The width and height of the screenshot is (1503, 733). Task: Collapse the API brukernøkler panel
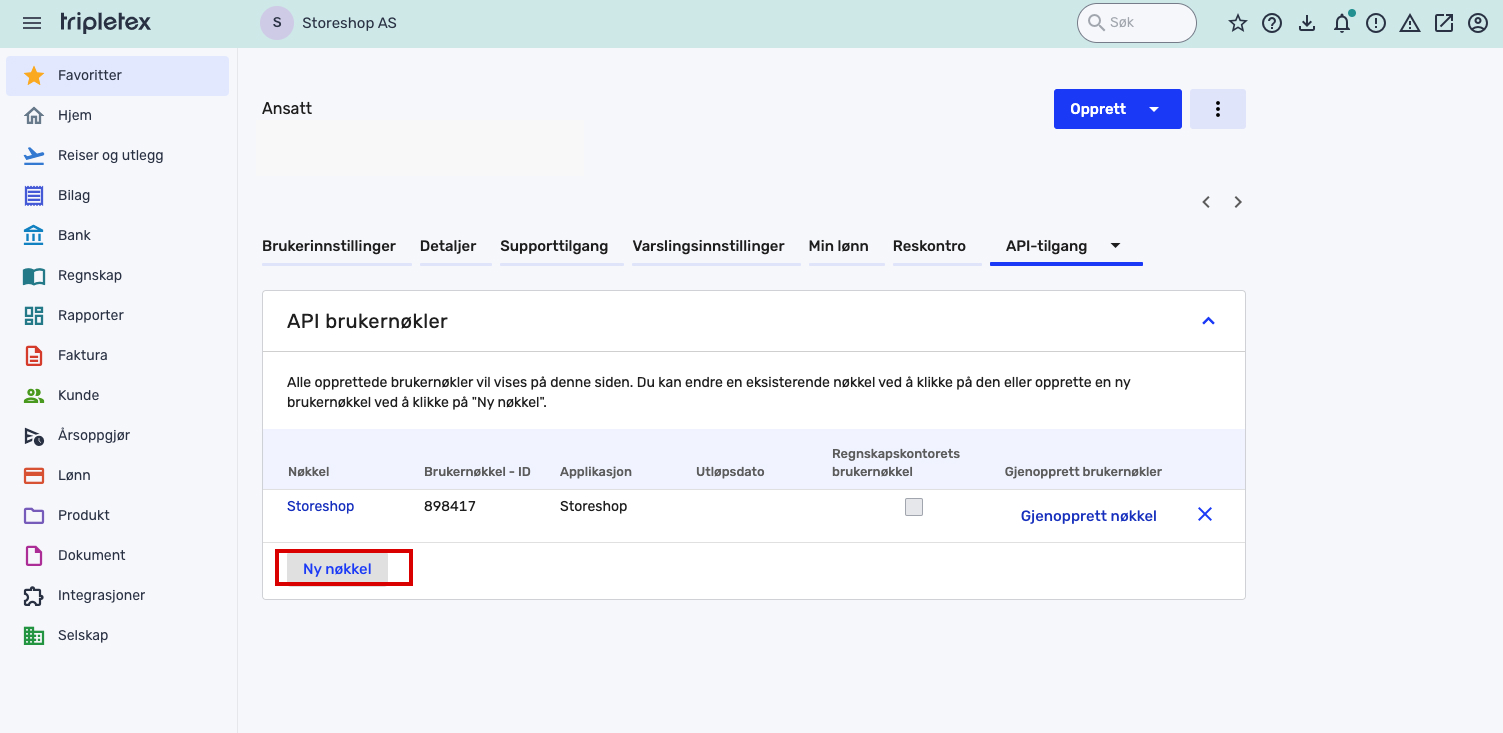coord(1208,321)
